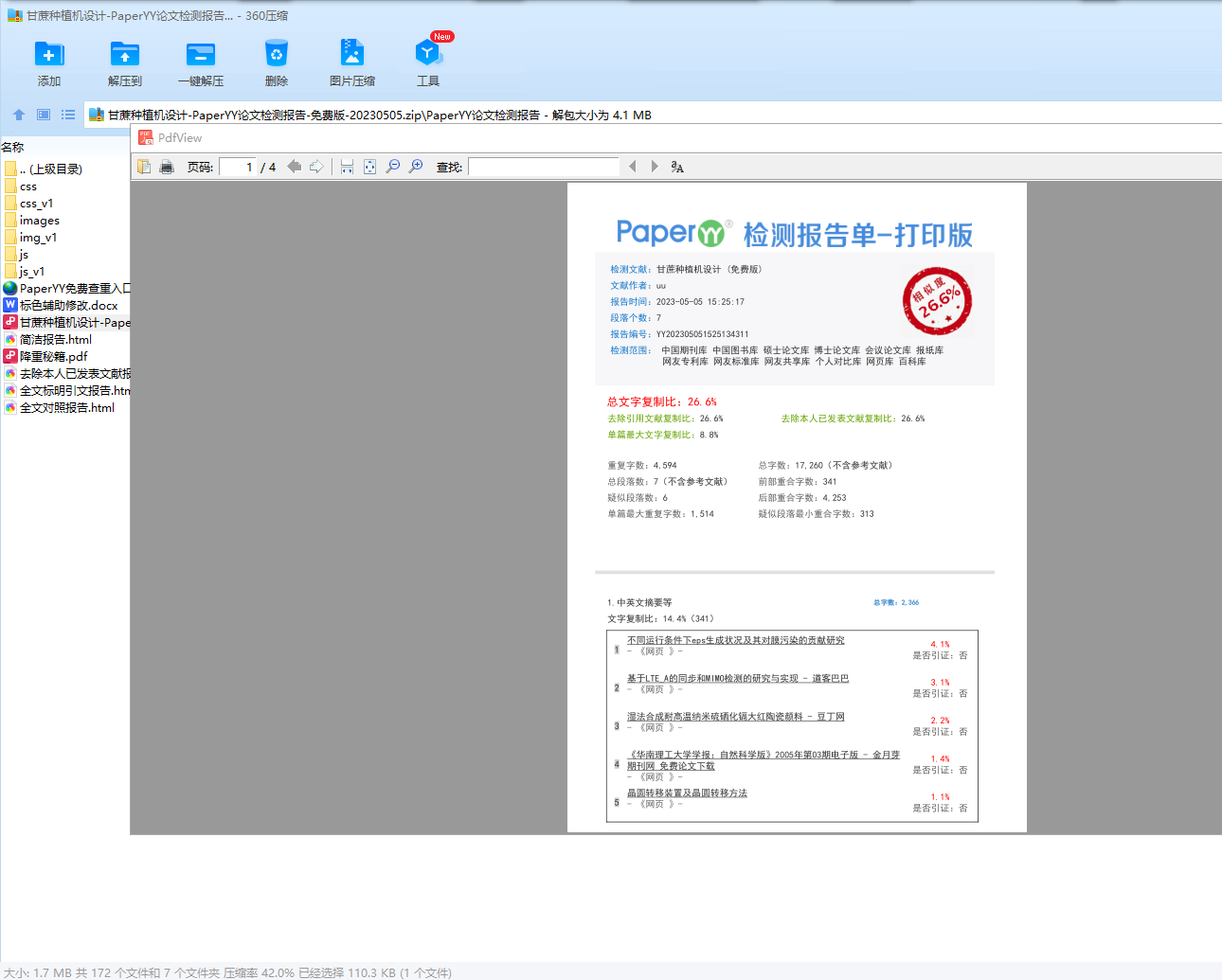Click the Word icon of 标色辅助修改.docx
Screen dimensions: 1222x980
click(x=10, y=305)
